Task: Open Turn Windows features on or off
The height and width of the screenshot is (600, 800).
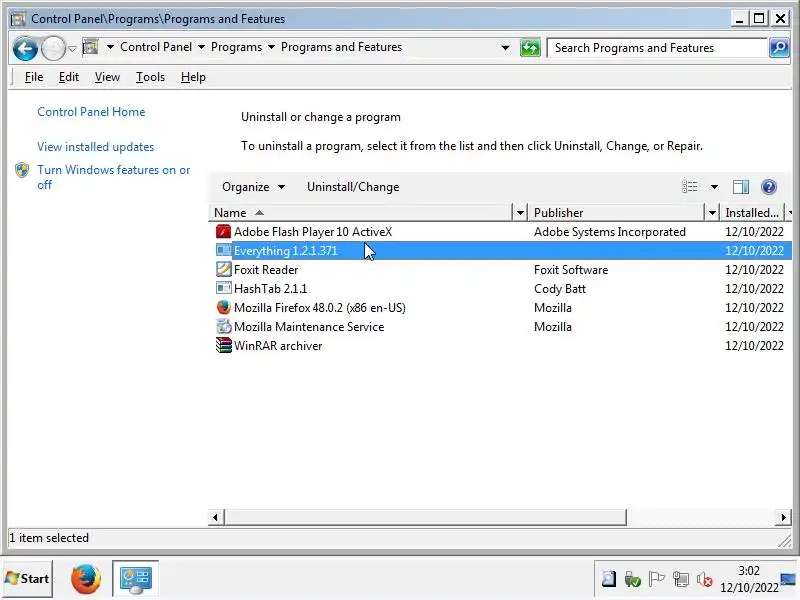Action: 113,177
